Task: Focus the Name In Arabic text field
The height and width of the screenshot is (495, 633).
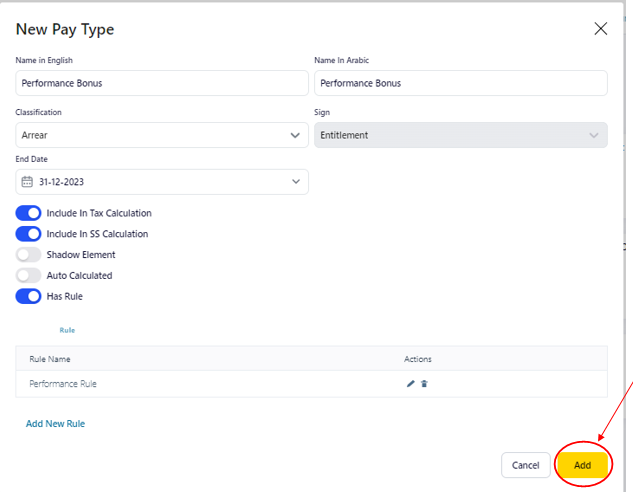Action: click(460, 83)
